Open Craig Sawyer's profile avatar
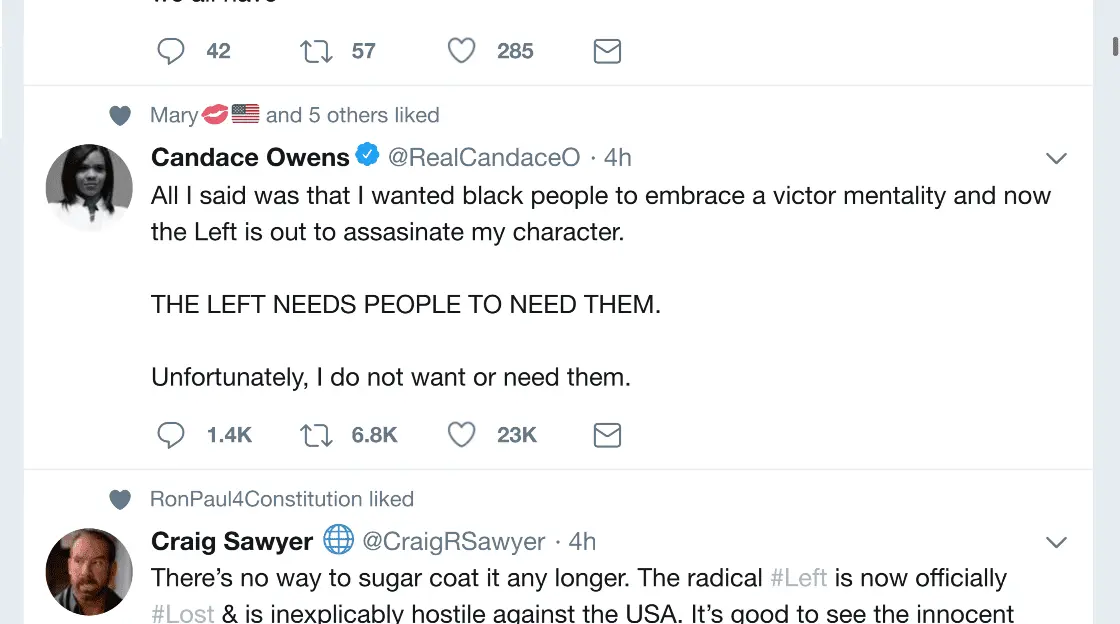This screenshot has width=1120, height=624. point(89,571)
